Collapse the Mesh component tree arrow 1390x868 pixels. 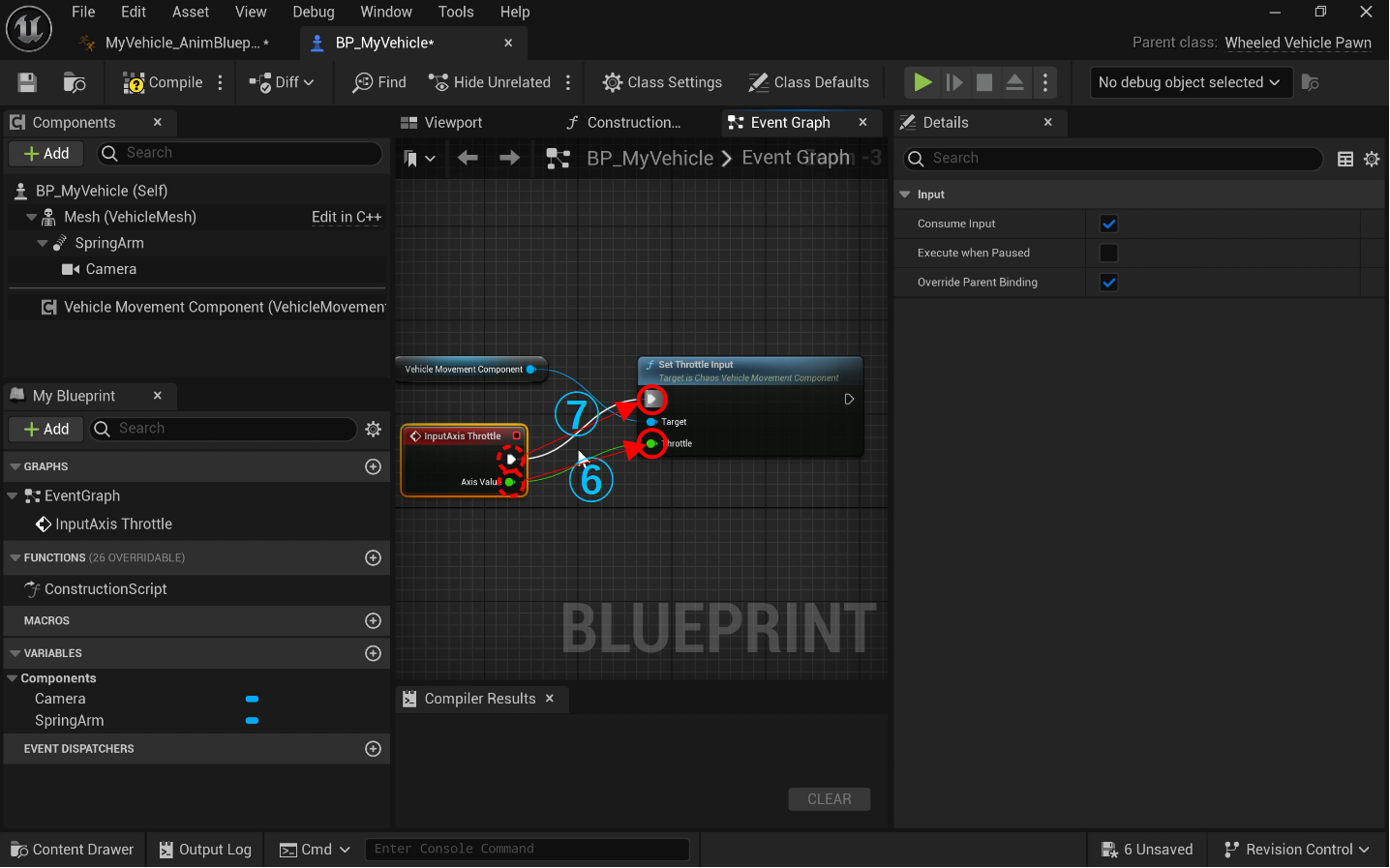(x=32, y=217)
